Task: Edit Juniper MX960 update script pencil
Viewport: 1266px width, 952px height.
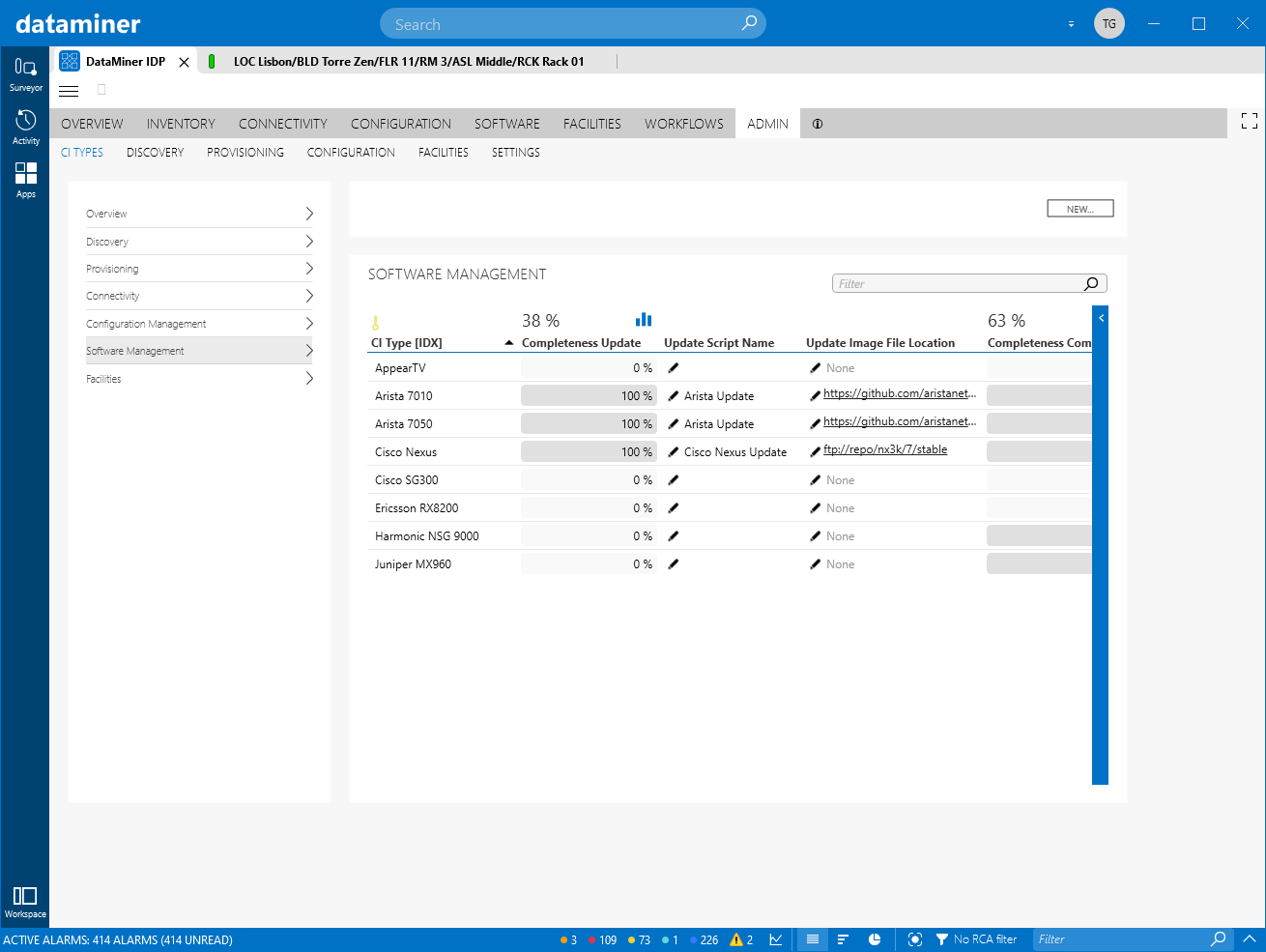Action: tap(674, 564)
